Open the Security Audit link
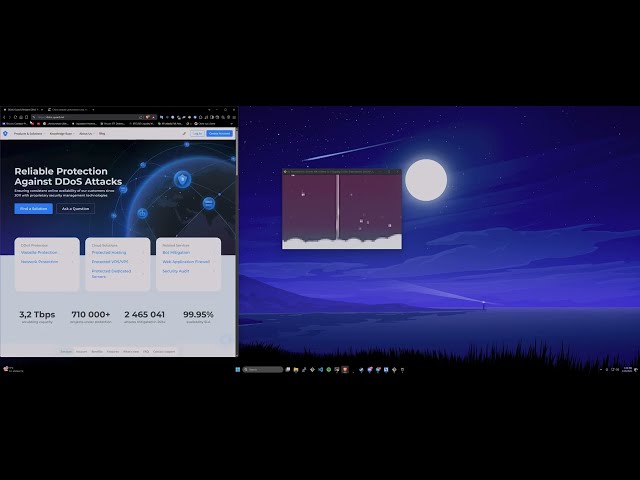 coord(176,271)
